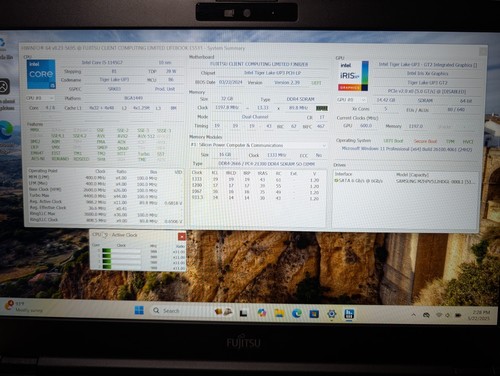The height and width of the screenshot is (376, 500).
Task: Launch Microsoft Edge from the taskbar
Action: 296,313
